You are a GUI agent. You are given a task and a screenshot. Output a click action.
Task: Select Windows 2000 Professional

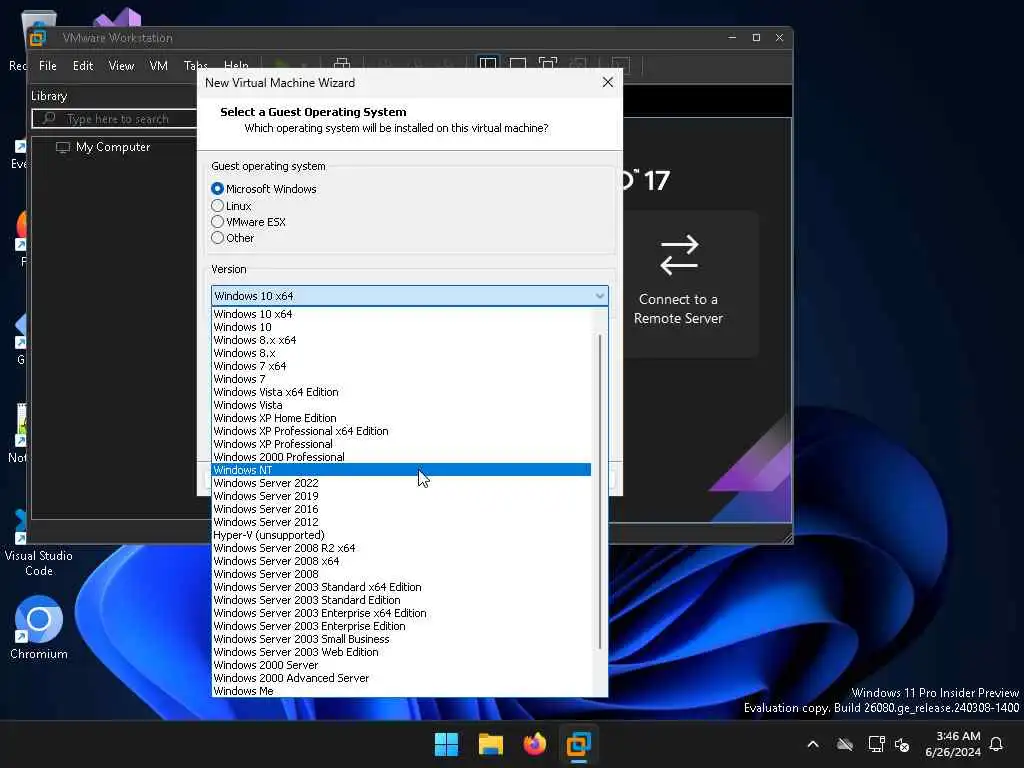(402, 457)
